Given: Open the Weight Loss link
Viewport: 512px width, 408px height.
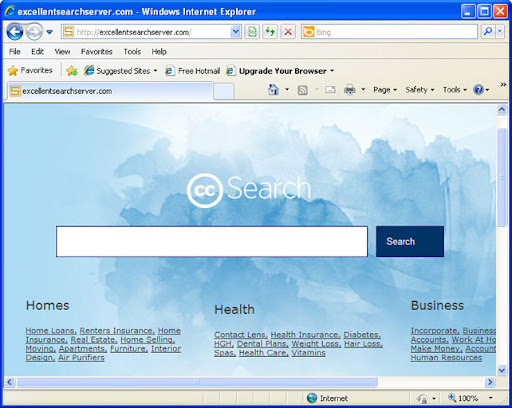Looking at the screenshot, I should coord(316,344).
